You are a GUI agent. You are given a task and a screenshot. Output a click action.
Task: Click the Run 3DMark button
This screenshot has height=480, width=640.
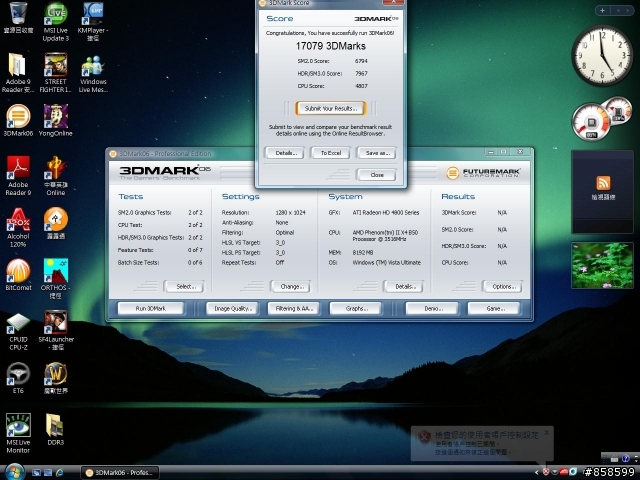click(151, 309)
